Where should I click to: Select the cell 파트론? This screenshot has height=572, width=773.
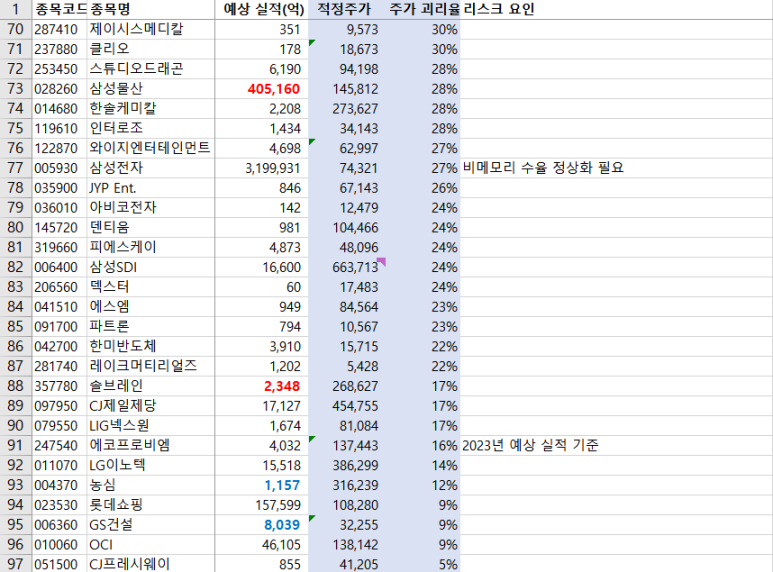point(151,327)
